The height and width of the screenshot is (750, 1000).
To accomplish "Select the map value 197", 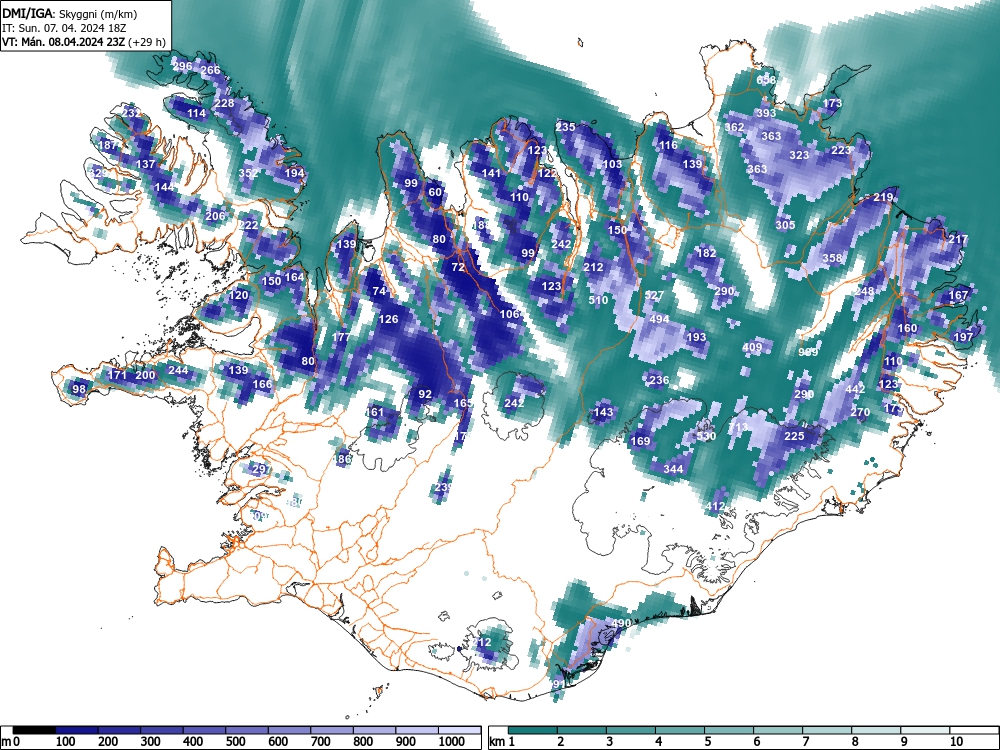I will point(963,337).
